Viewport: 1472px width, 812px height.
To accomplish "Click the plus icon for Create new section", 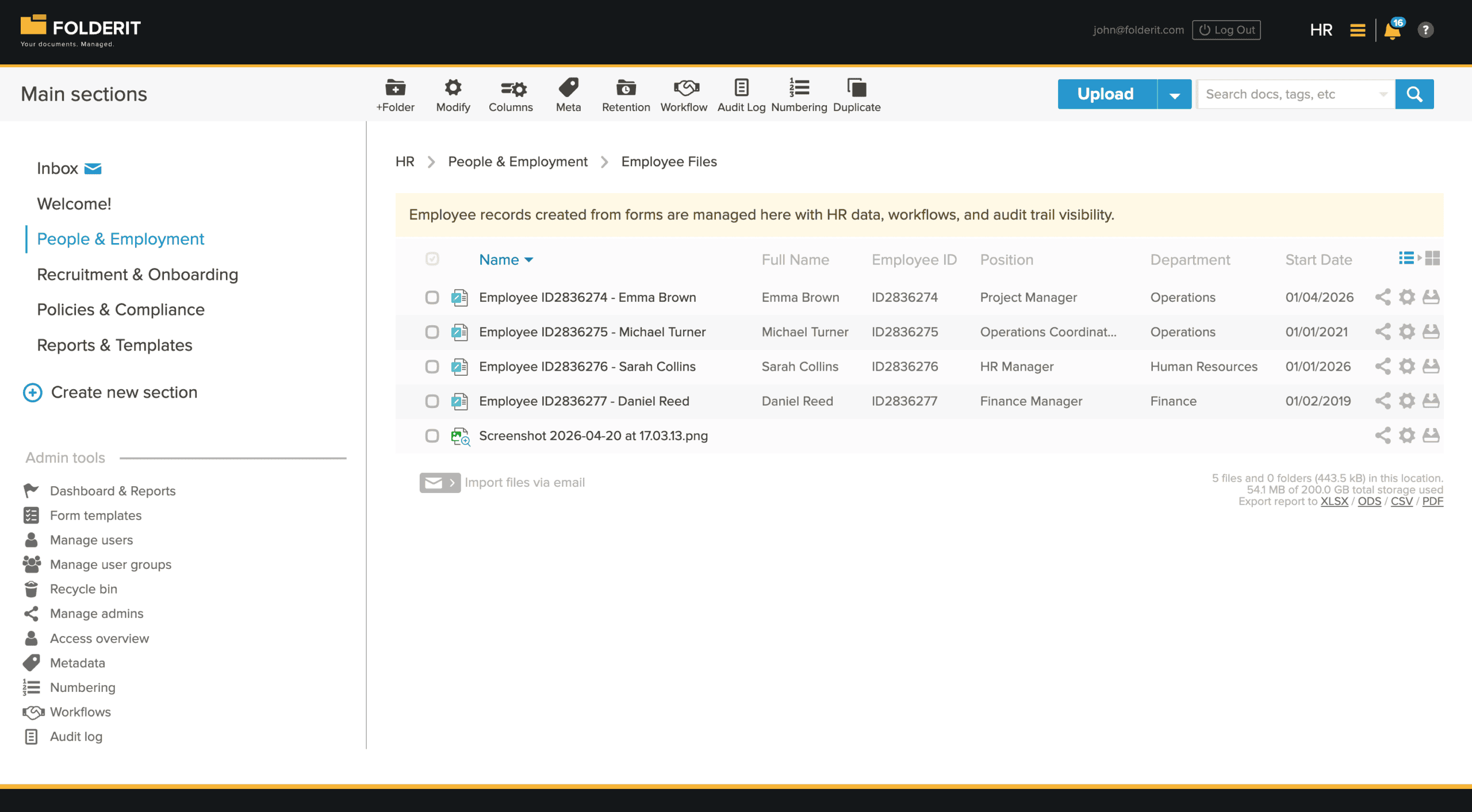I will (x=32, y=392).
